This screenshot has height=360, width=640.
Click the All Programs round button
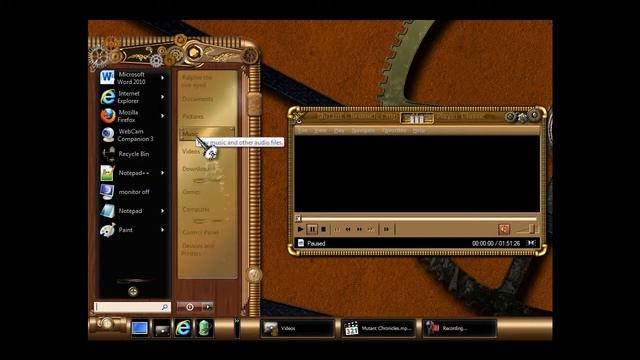pyautogui.click(x=133, y=291)
